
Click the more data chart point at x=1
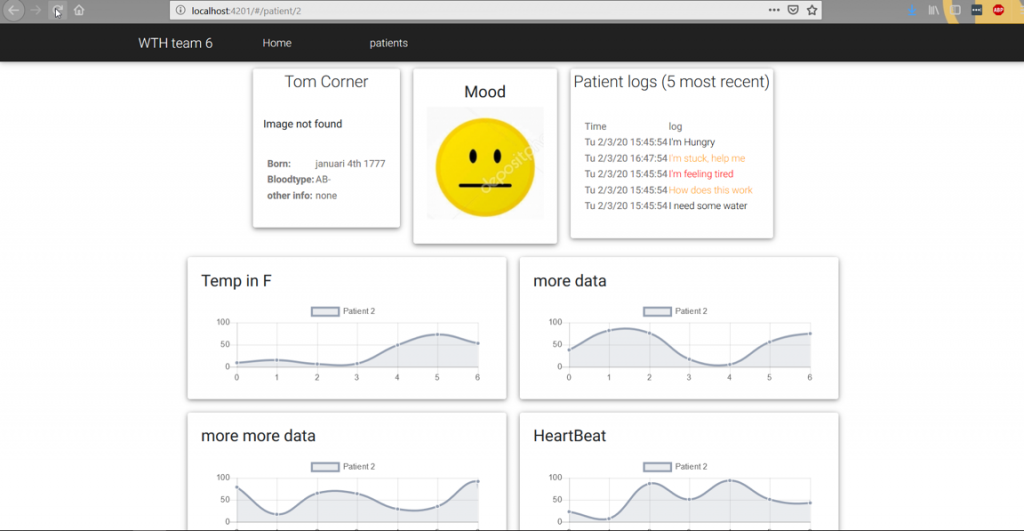[609, 330]
